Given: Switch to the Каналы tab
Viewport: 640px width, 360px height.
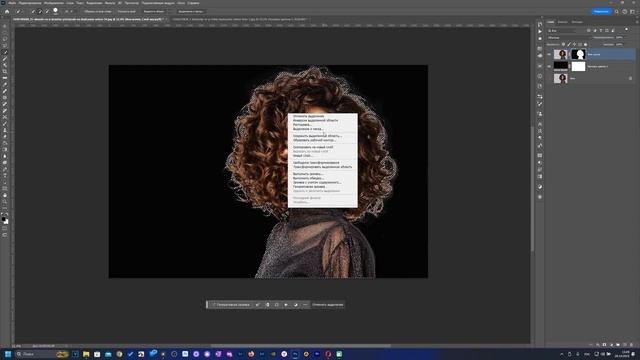Looking at the screenshot, I should (x=563, y=22).
